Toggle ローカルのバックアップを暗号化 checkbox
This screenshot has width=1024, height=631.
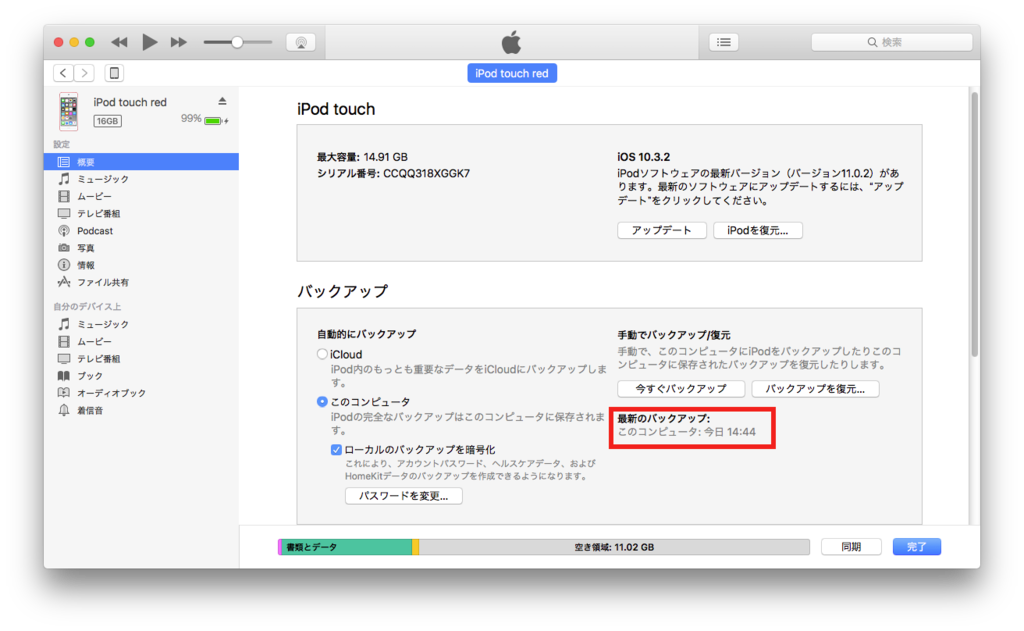[336, 449]
